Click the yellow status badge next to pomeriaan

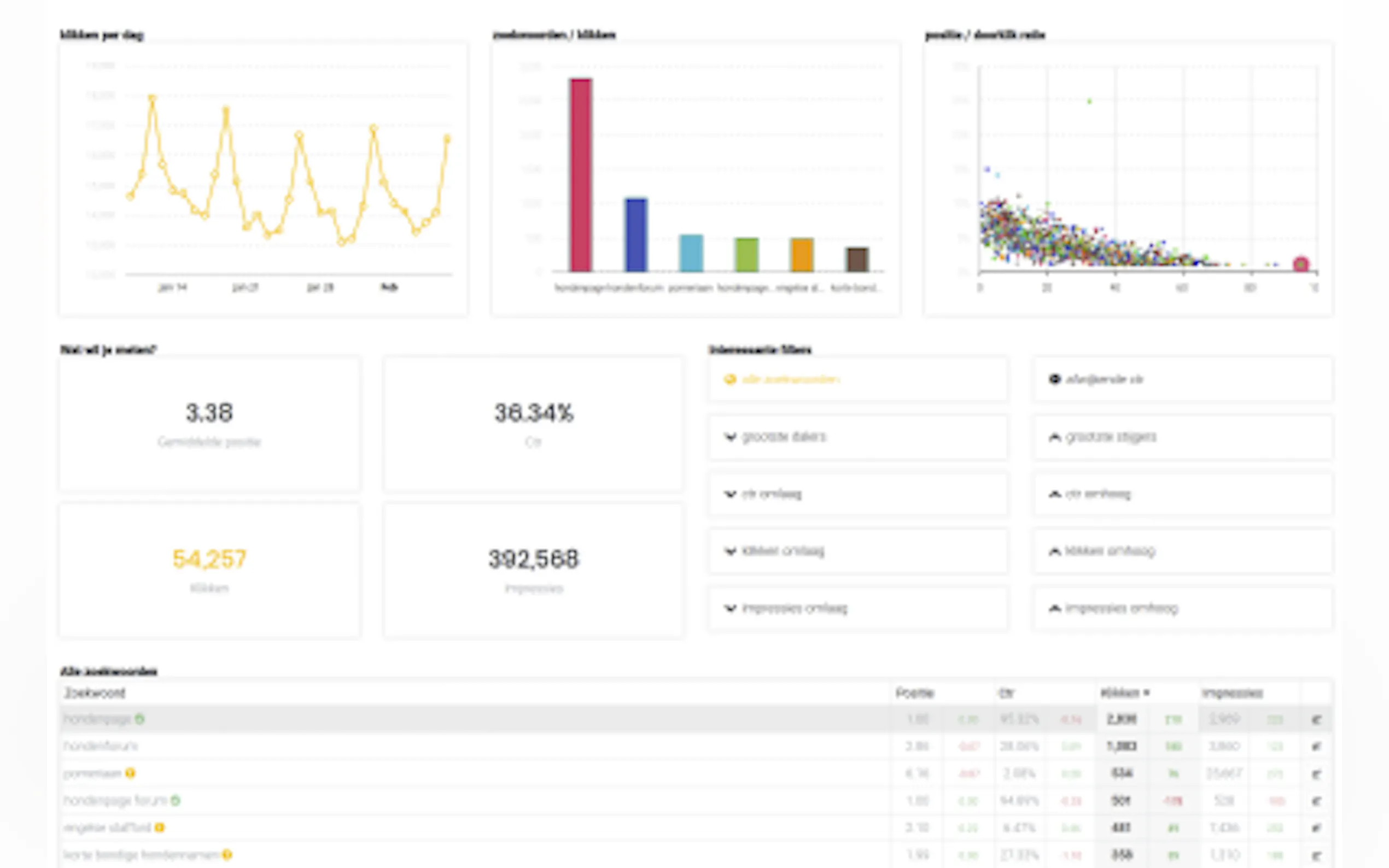click(130, 773)
